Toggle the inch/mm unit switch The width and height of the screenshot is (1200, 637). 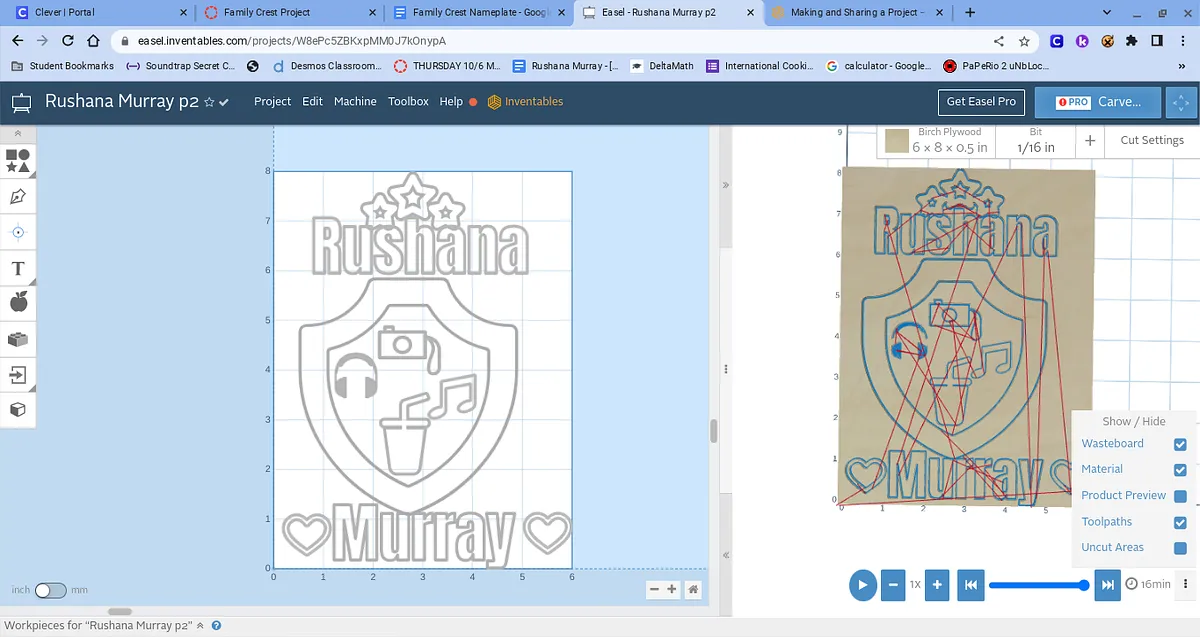click(50, 590)
